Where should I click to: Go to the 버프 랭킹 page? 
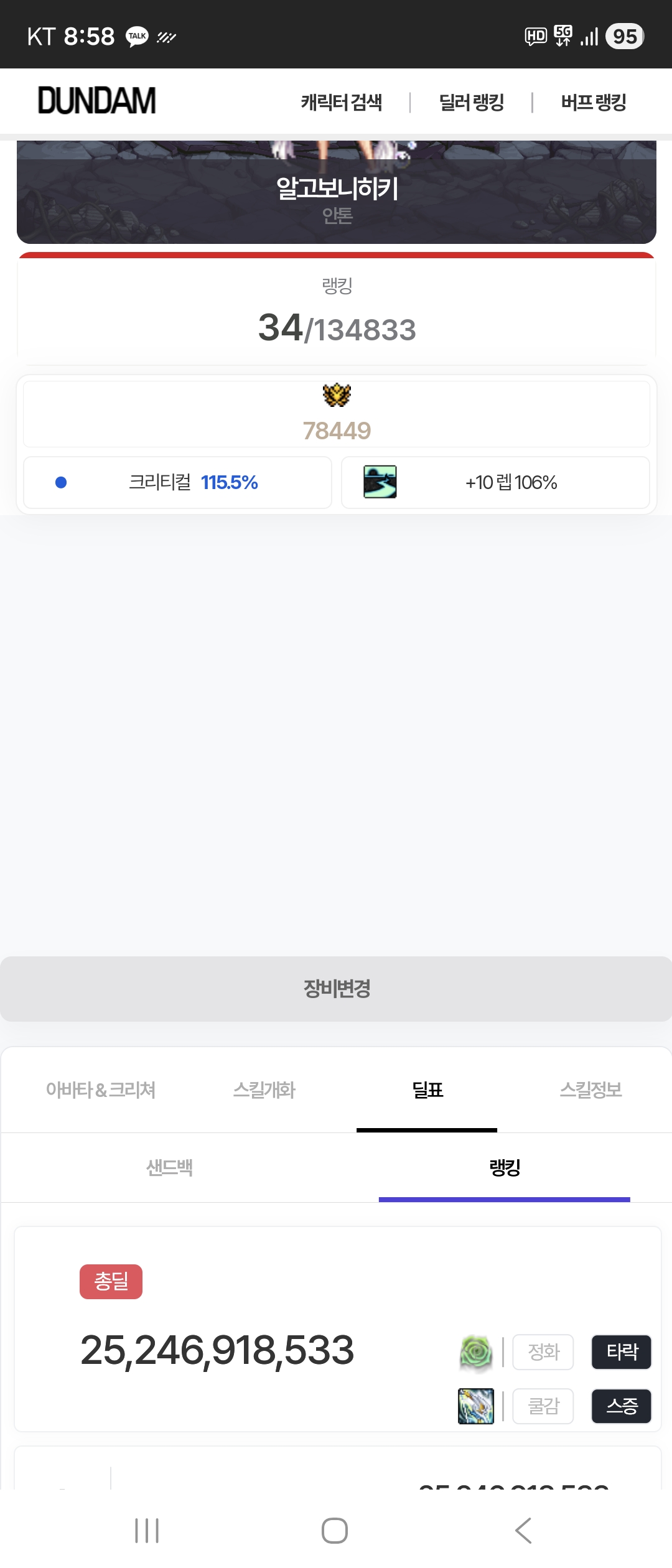pos(594,102)
